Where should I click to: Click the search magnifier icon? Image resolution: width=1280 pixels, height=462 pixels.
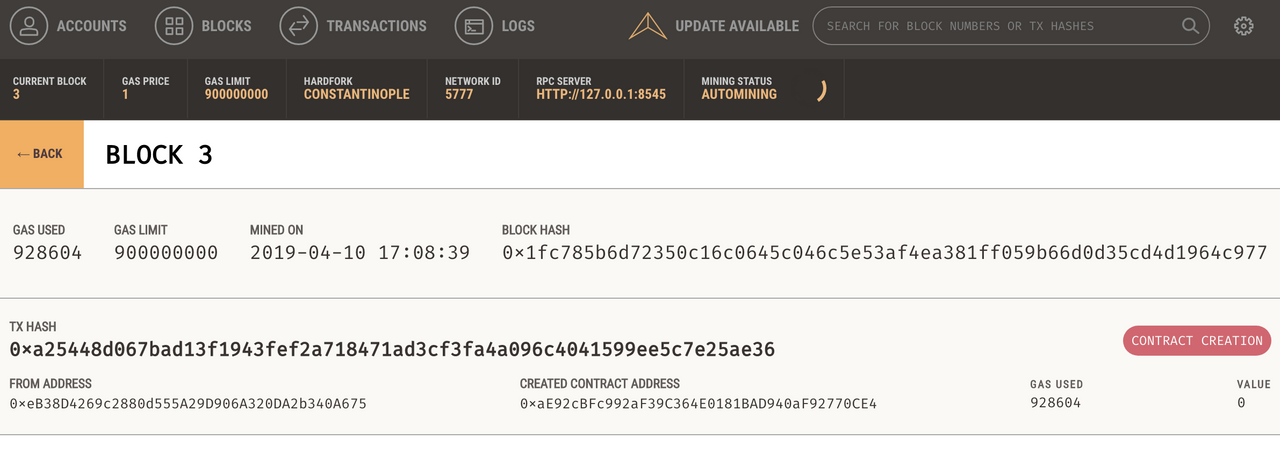click(1190, 26)
